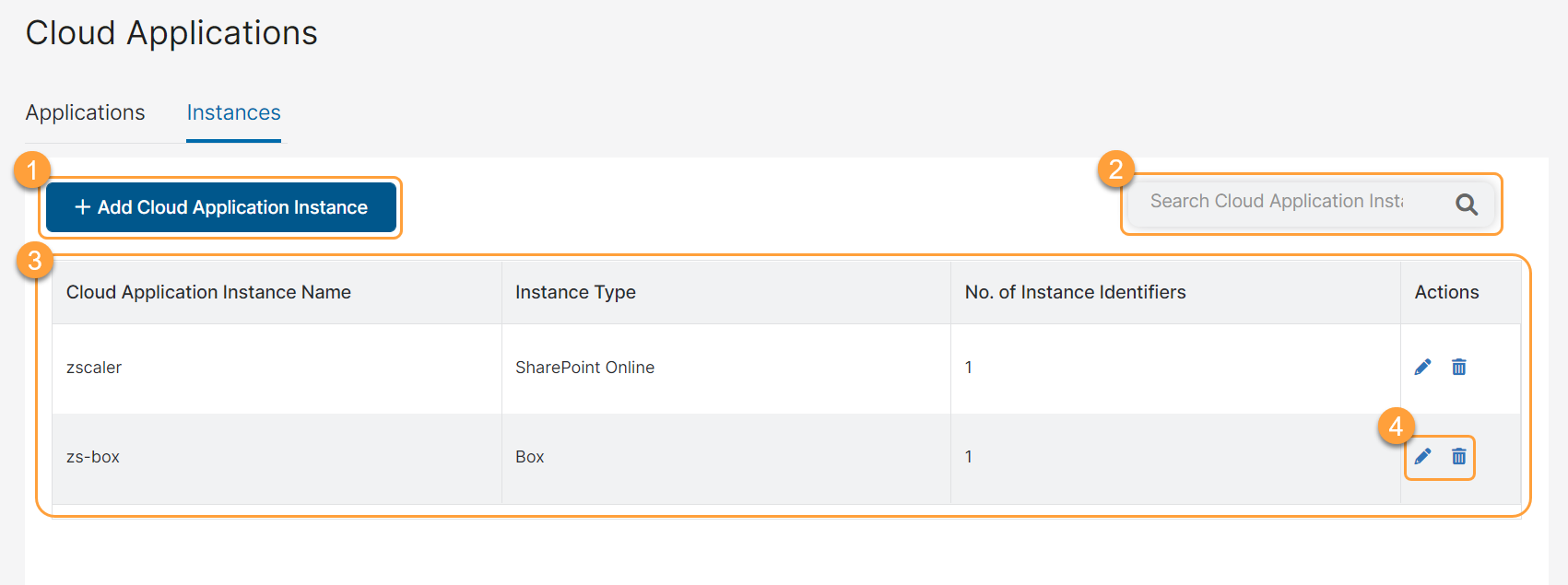Edit the zscaler instance with the pencil icon

pyautogui.click(x=1422, y=368)
